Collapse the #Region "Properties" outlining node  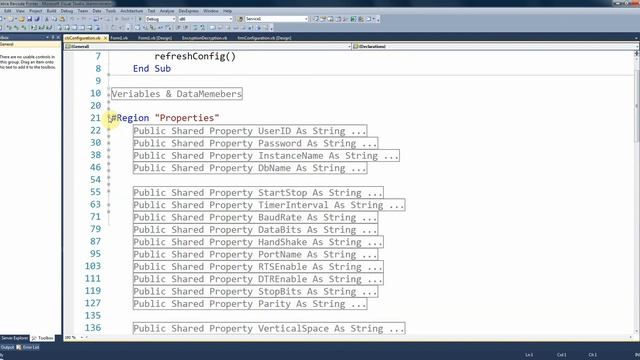point(109,118)
